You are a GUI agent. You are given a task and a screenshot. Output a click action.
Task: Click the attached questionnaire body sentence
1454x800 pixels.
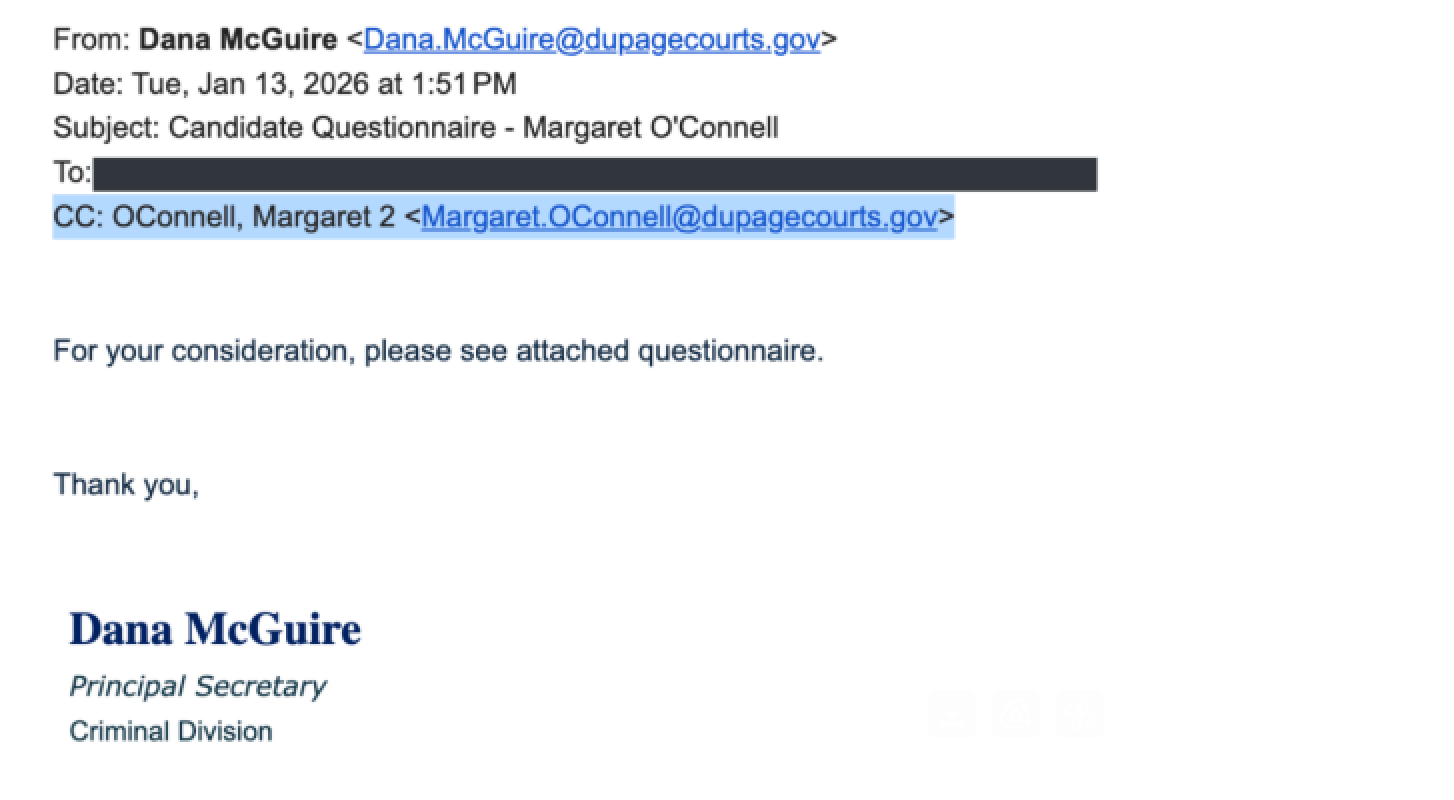pyautogui.click(x=438, y=351)
